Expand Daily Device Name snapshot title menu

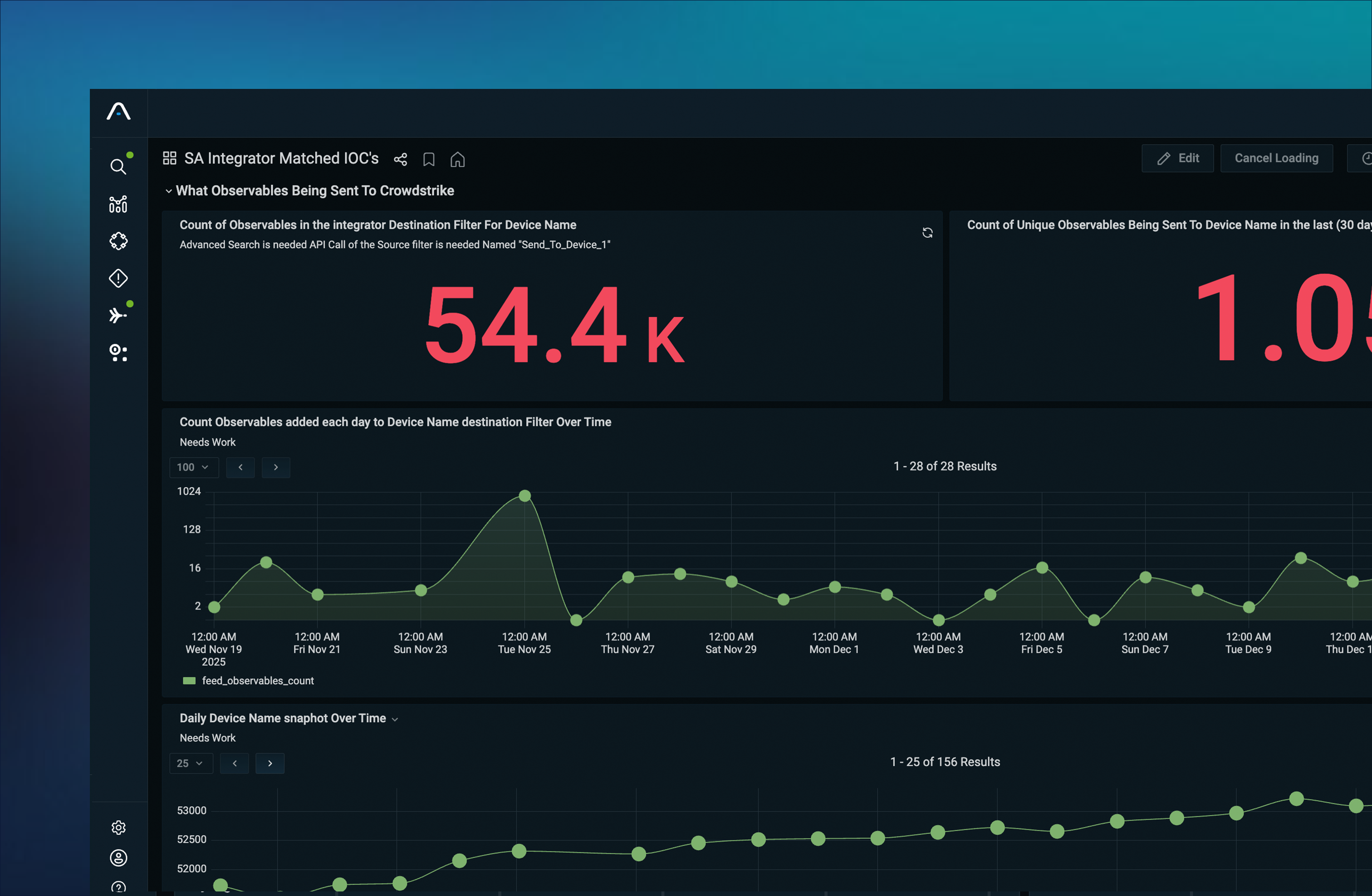(396, 719)
